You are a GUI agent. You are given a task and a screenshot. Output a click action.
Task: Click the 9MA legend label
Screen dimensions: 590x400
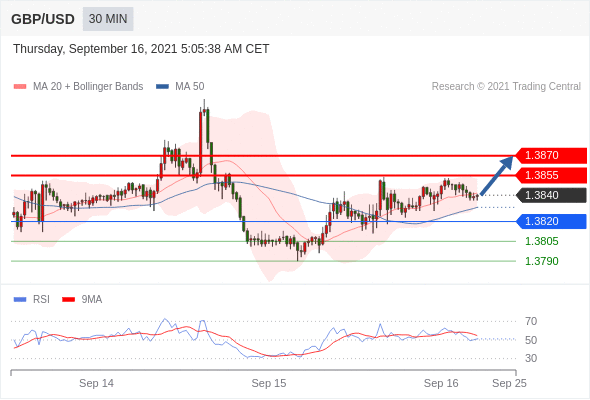[92, 300]
